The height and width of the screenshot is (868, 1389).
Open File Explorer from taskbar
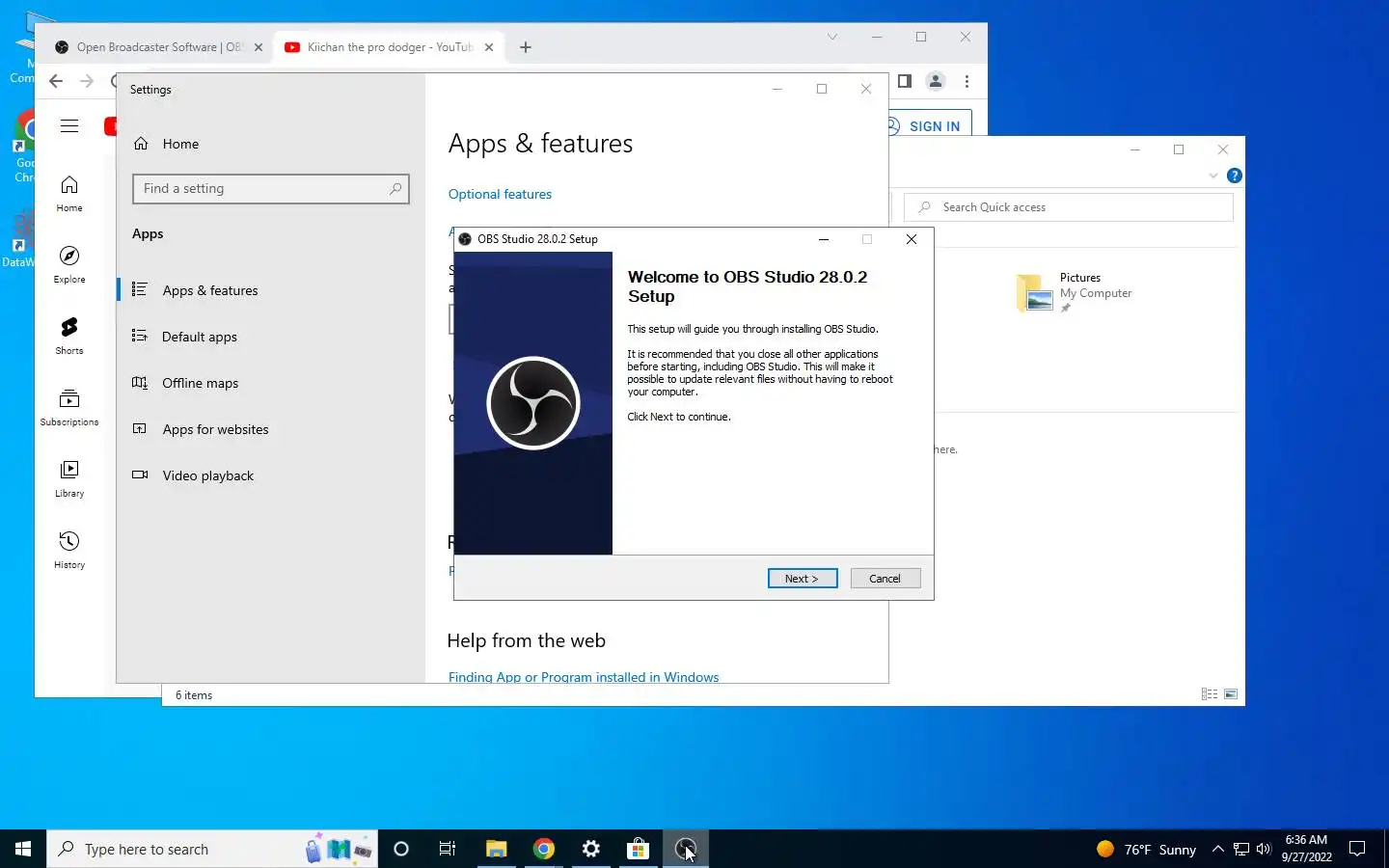pos(496,849)
